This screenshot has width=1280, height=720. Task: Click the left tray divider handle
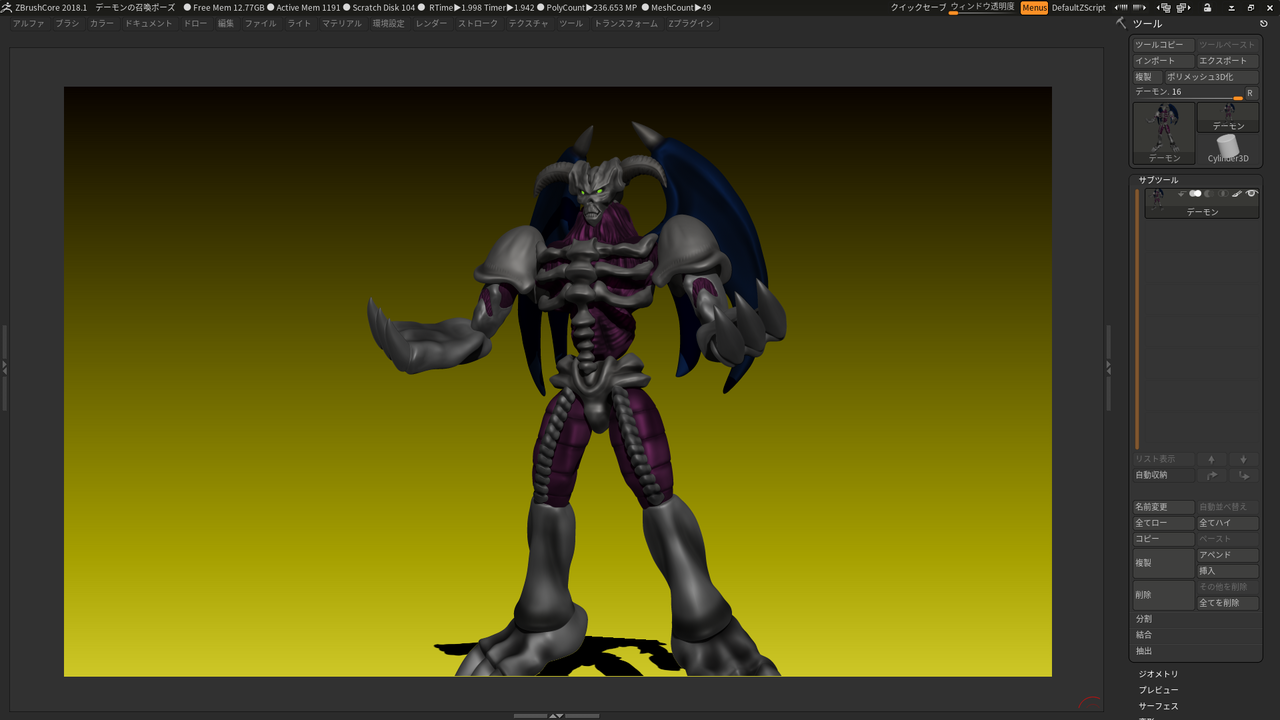pos(4,368)
